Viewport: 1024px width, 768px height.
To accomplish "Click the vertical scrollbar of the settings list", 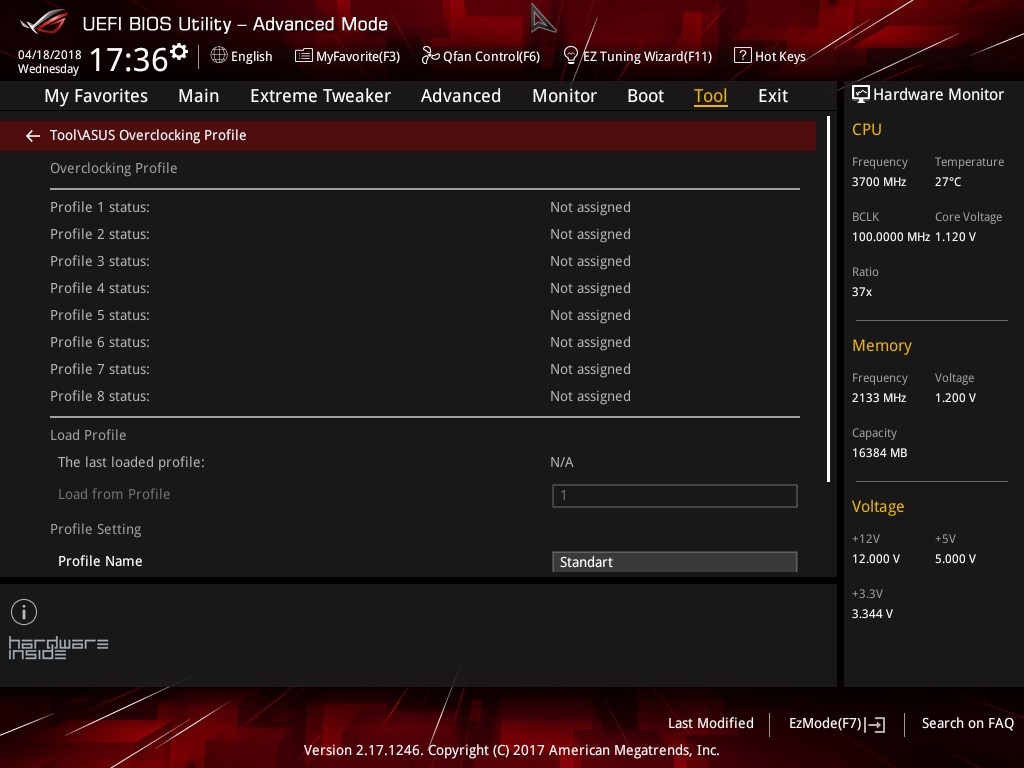I will pos(829,299).
